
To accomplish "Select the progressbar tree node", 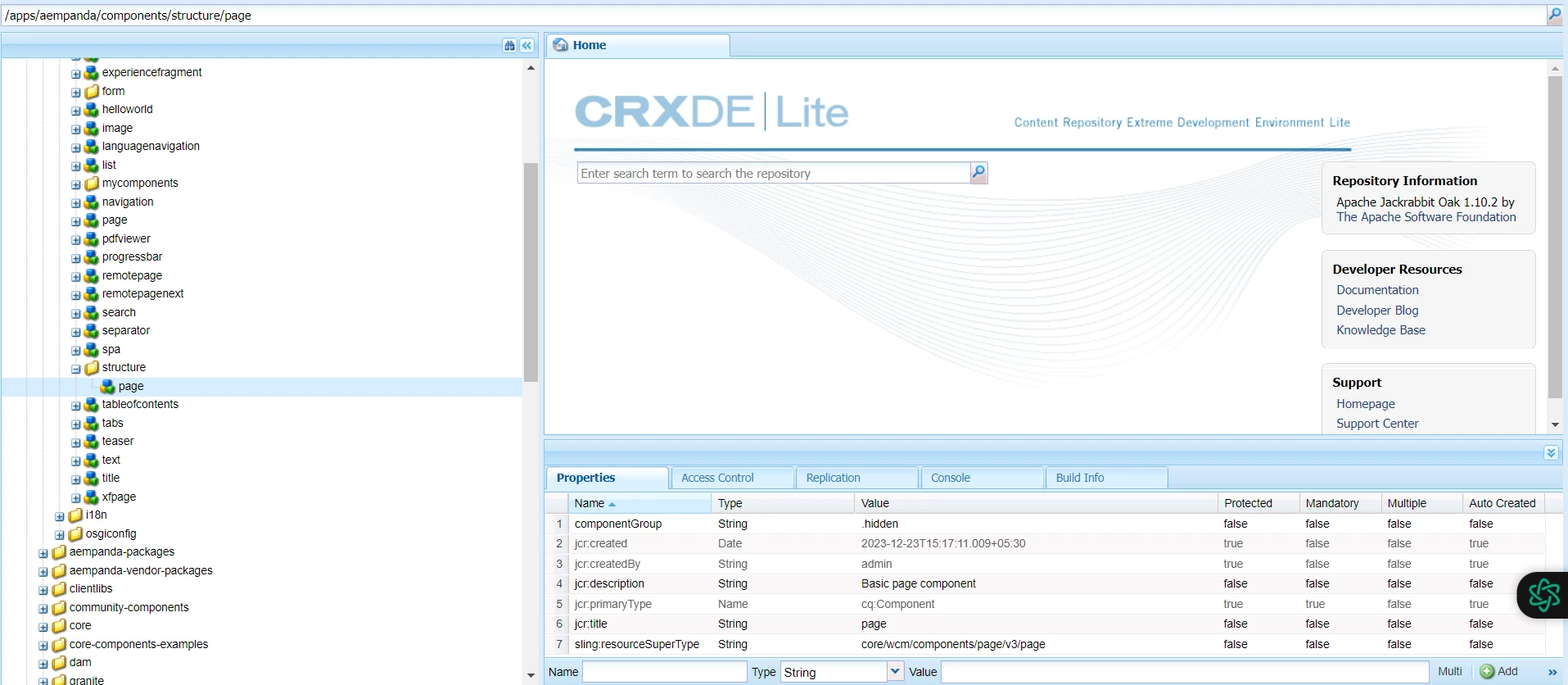I will pos(132,257).
